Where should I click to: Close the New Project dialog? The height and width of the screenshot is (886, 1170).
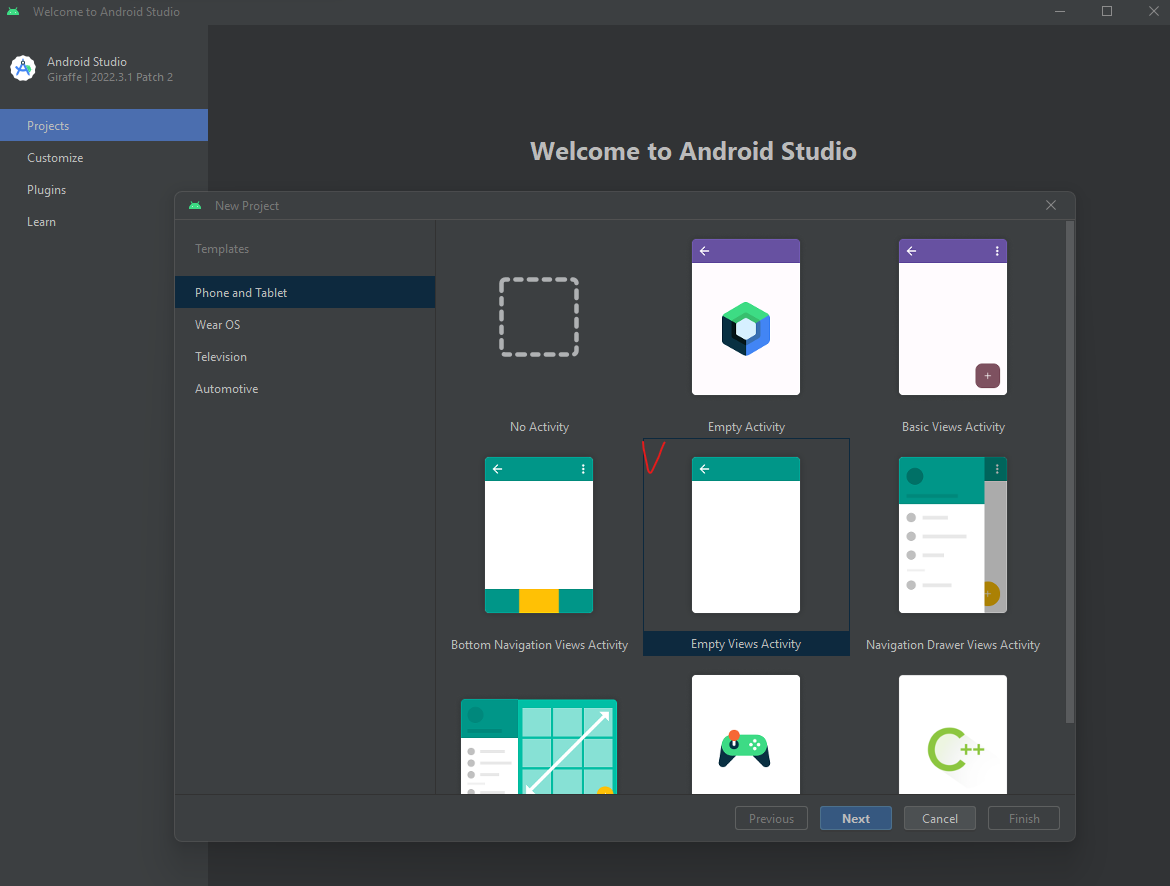coord(1051,205)
